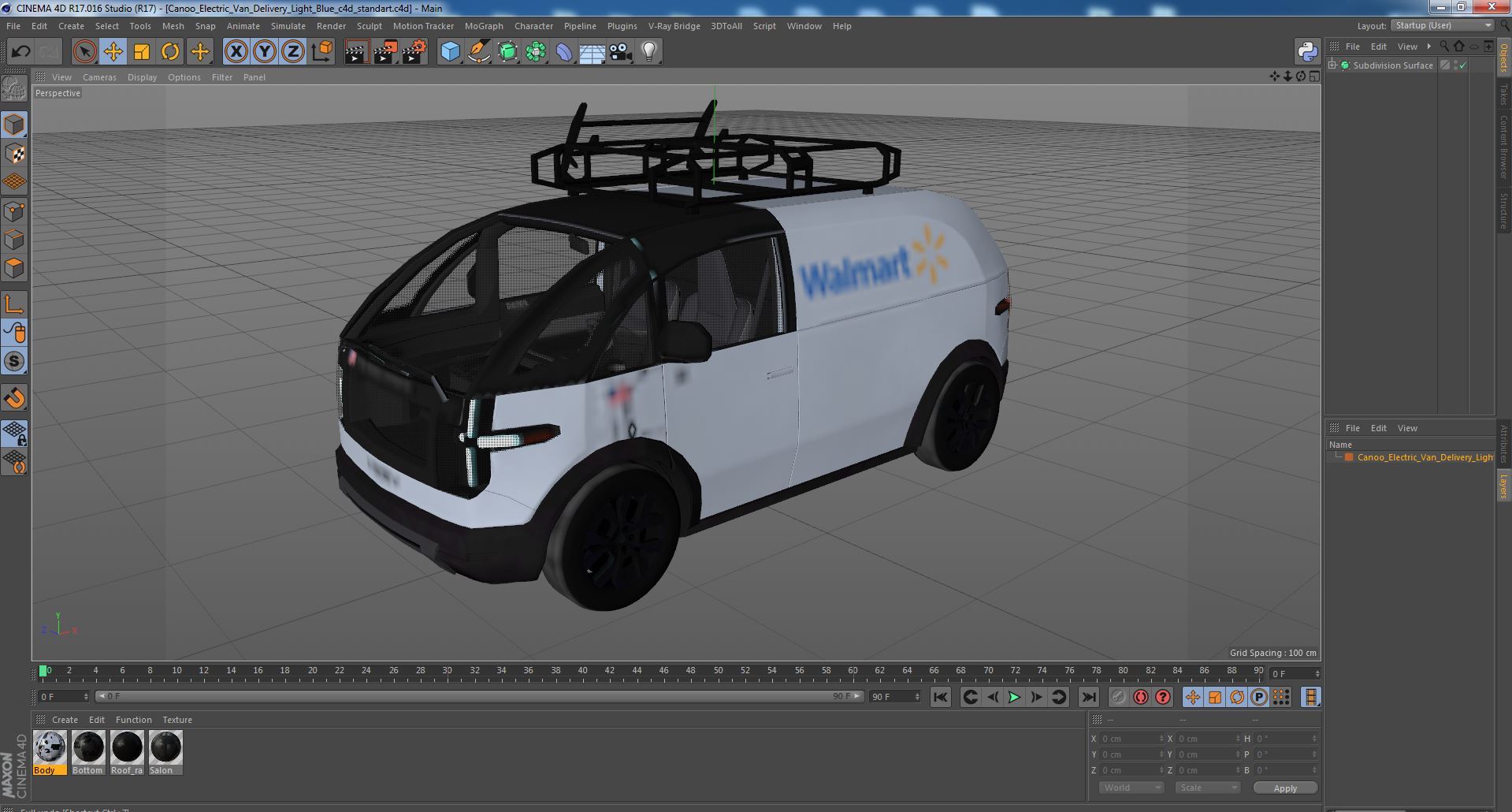
Task: Click end frame 90 F field
Action: [894, 697]
